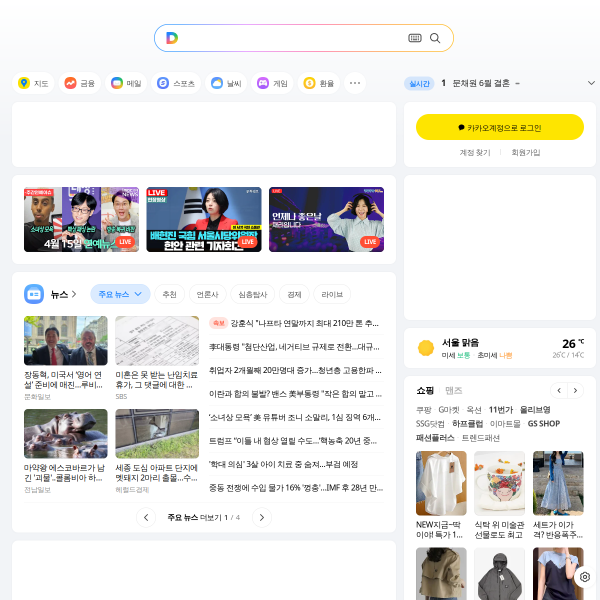The height and width of the screenshot is (600, 600).
Task: Open 속보 강훈식 나프타 headline
Action: click(294, 323)
